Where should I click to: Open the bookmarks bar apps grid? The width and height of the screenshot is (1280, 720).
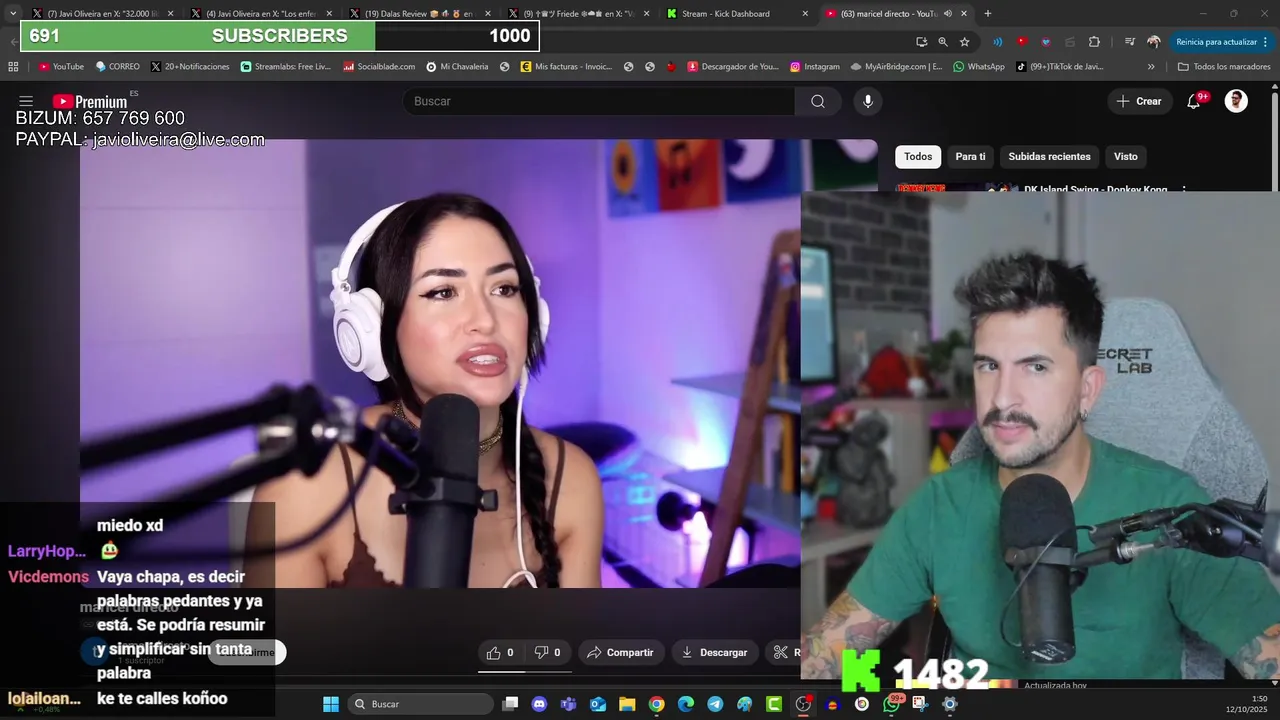(x=13, y=67)
